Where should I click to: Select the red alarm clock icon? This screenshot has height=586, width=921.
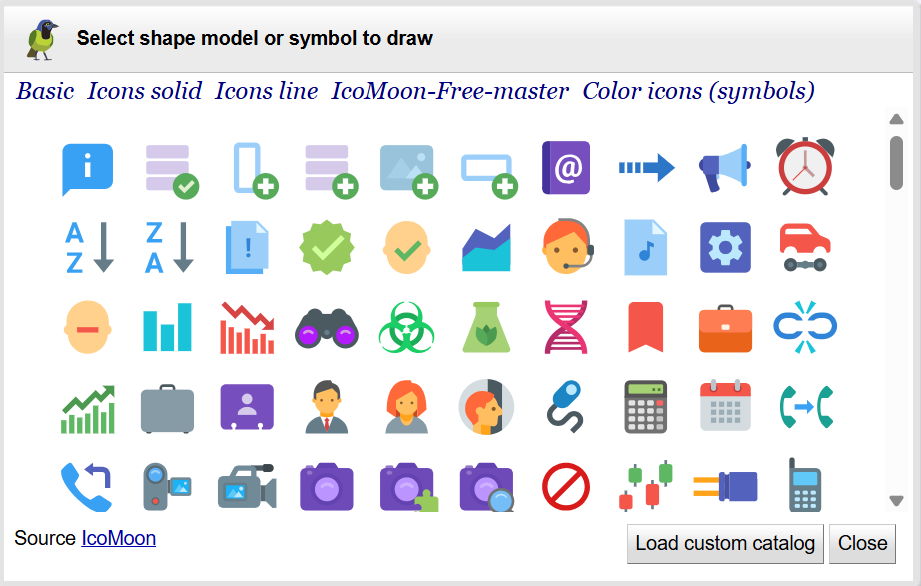pyautogui.click(x=805, y=168)
